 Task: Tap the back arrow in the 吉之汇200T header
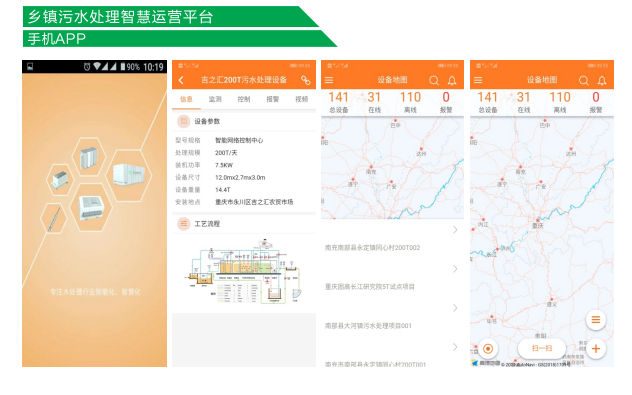point(181,80)
